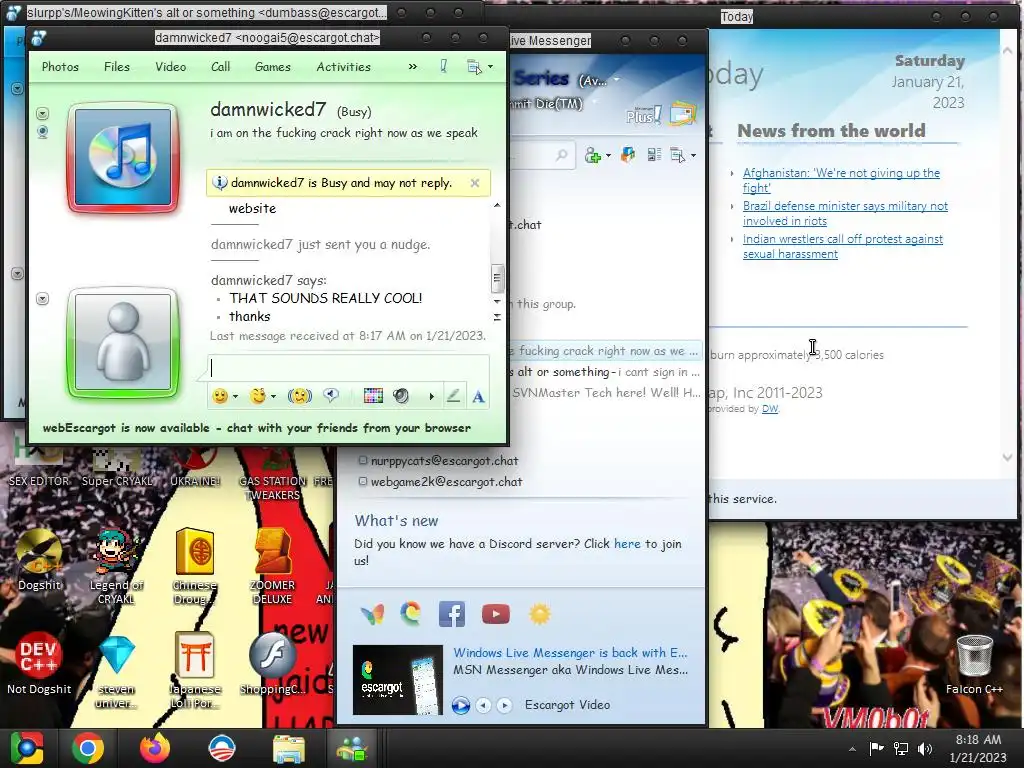Screen dimensions: 1024x768
Task: Click the 'here' Discord server link
Action: pos(627,543)
